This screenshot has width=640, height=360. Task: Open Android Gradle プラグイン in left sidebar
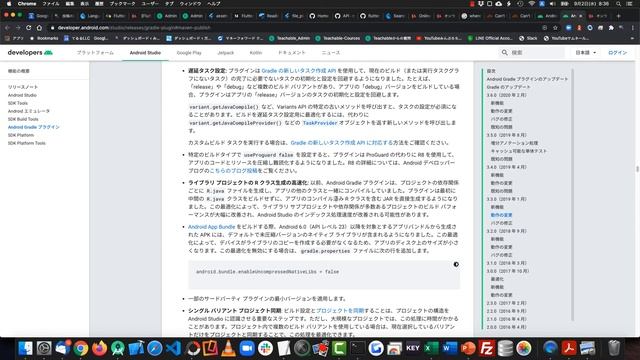(x=33, y=127)
